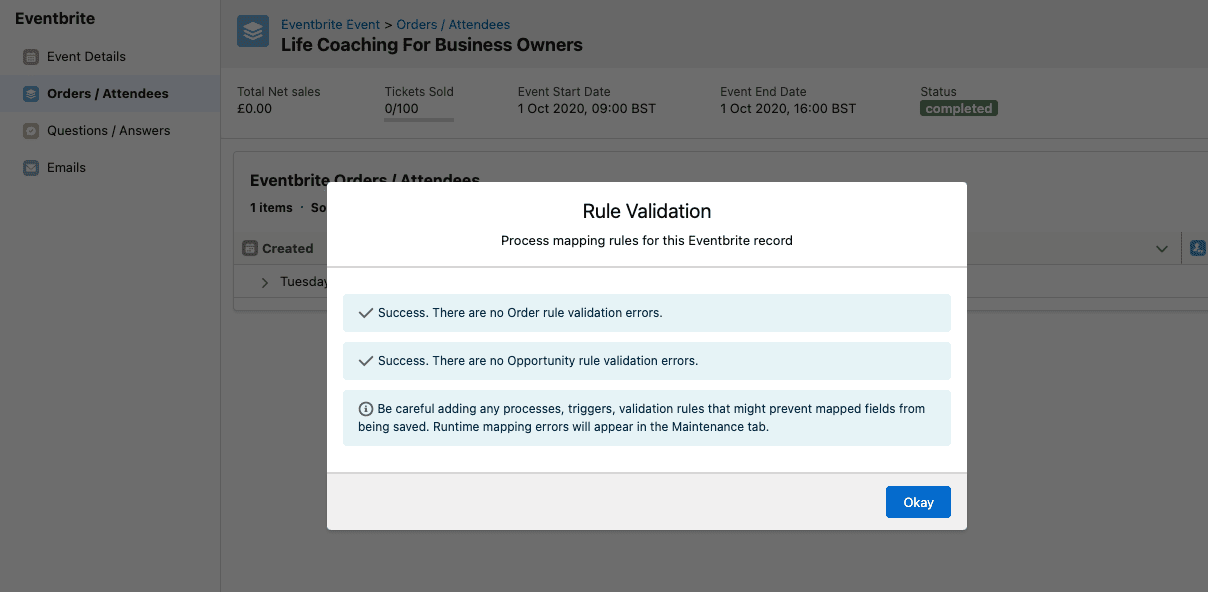The image size is (1208, 592).
Task: Click the Rule Validation dialog heading
Action: tap(647, 211)
